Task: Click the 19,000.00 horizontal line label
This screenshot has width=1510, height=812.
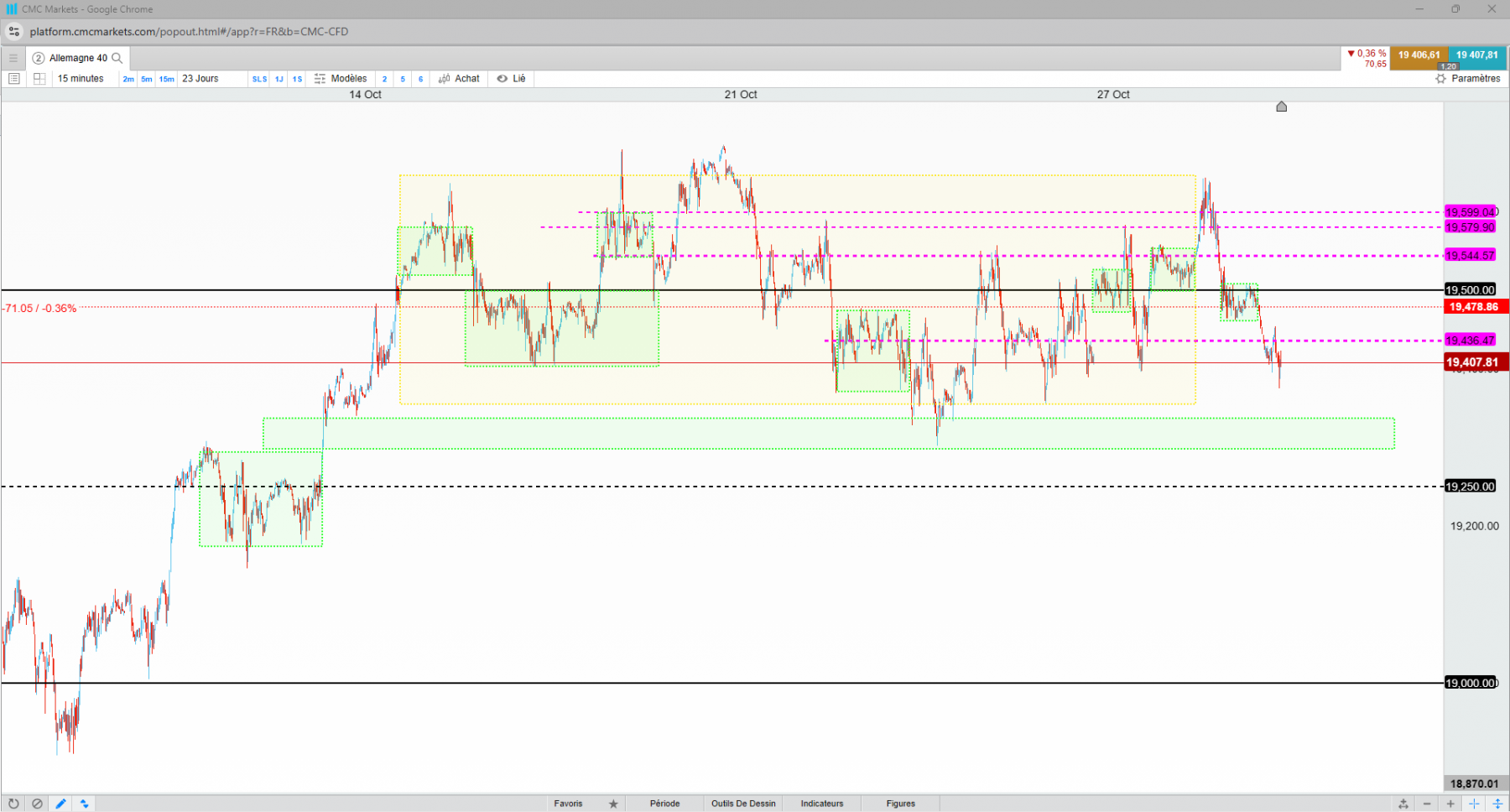Action: pyautogui.click(x=1470, y=683)
